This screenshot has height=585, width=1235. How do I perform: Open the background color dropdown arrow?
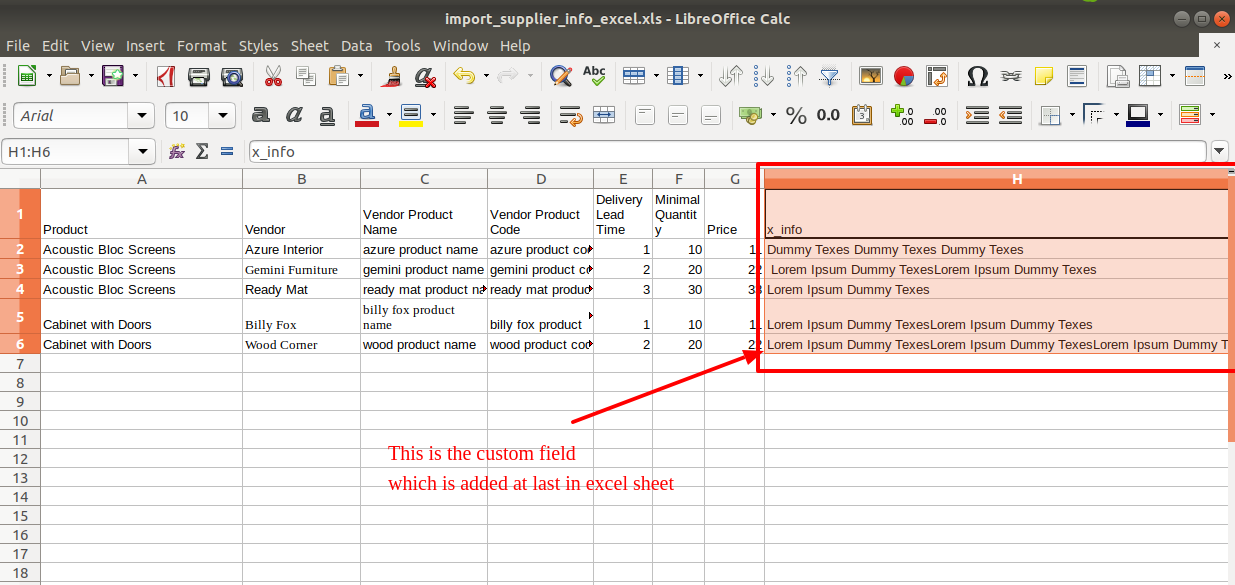pyautogui.click(x=432, y=115)
